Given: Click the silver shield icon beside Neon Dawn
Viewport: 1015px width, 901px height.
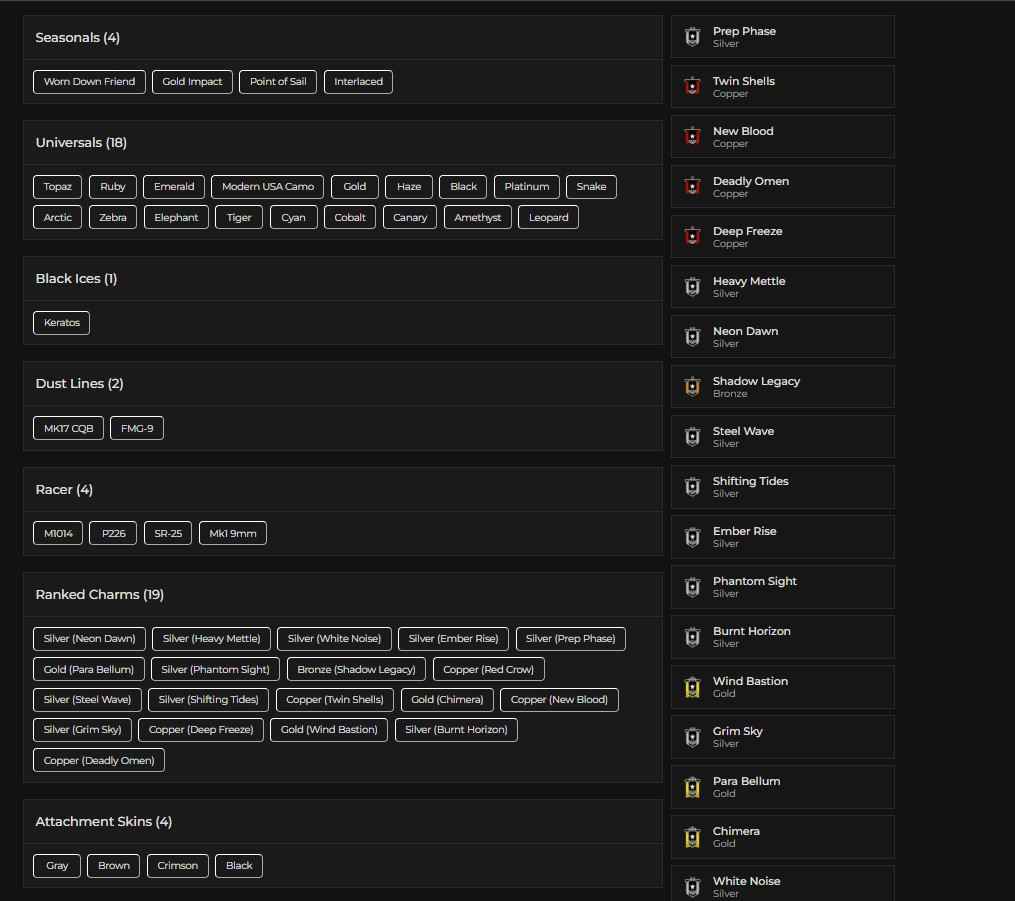Looking at the screenshot, I should point(692,336).
